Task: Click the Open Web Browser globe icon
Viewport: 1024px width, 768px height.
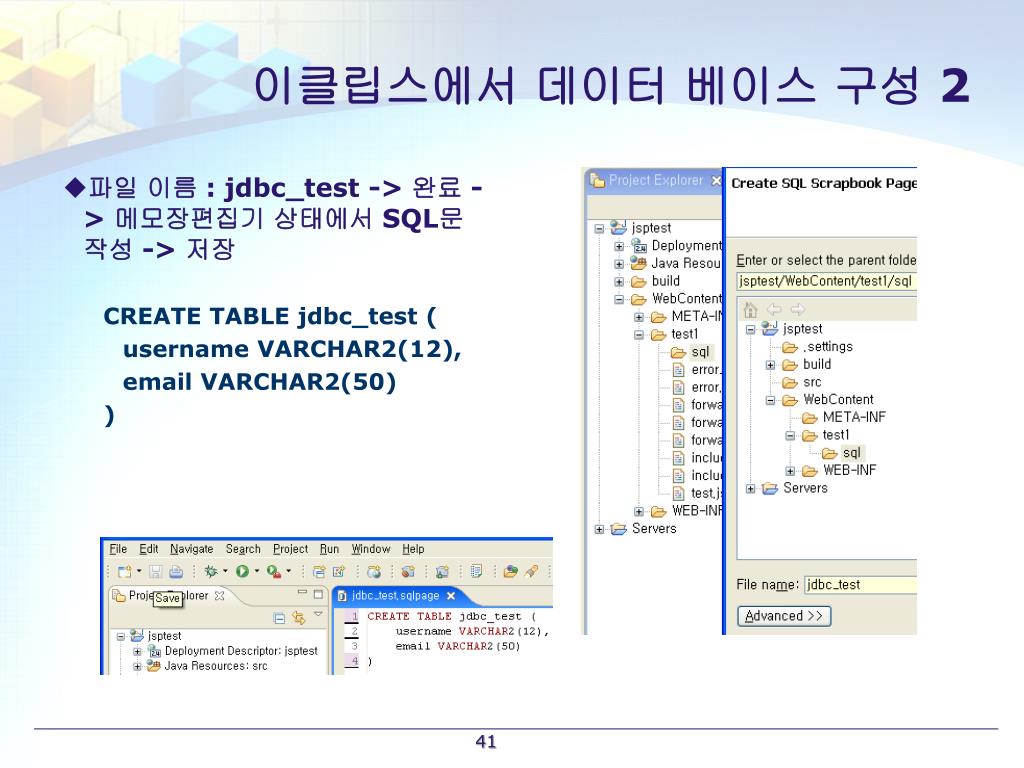Action: coord(374,571)
